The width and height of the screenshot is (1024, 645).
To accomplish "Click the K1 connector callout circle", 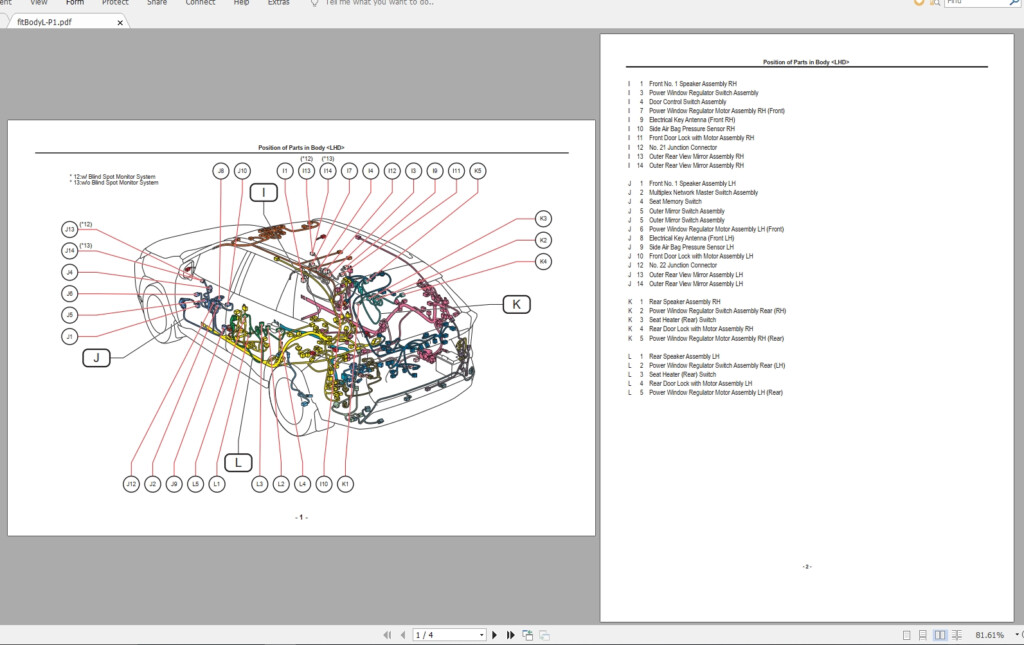I will [345, 484].
